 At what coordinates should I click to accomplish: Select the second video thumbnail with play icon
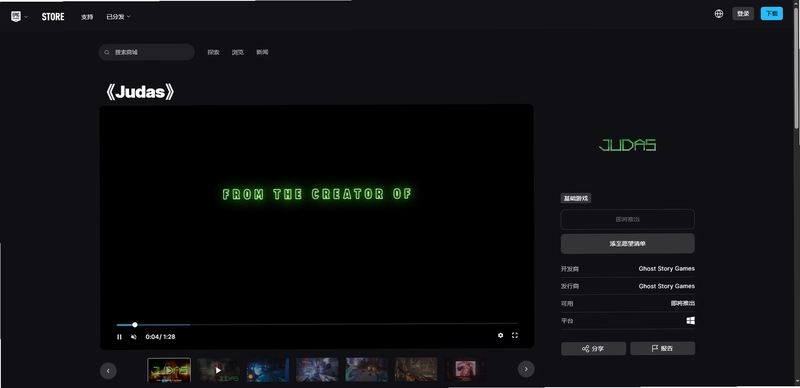click(x=218, y=370)
